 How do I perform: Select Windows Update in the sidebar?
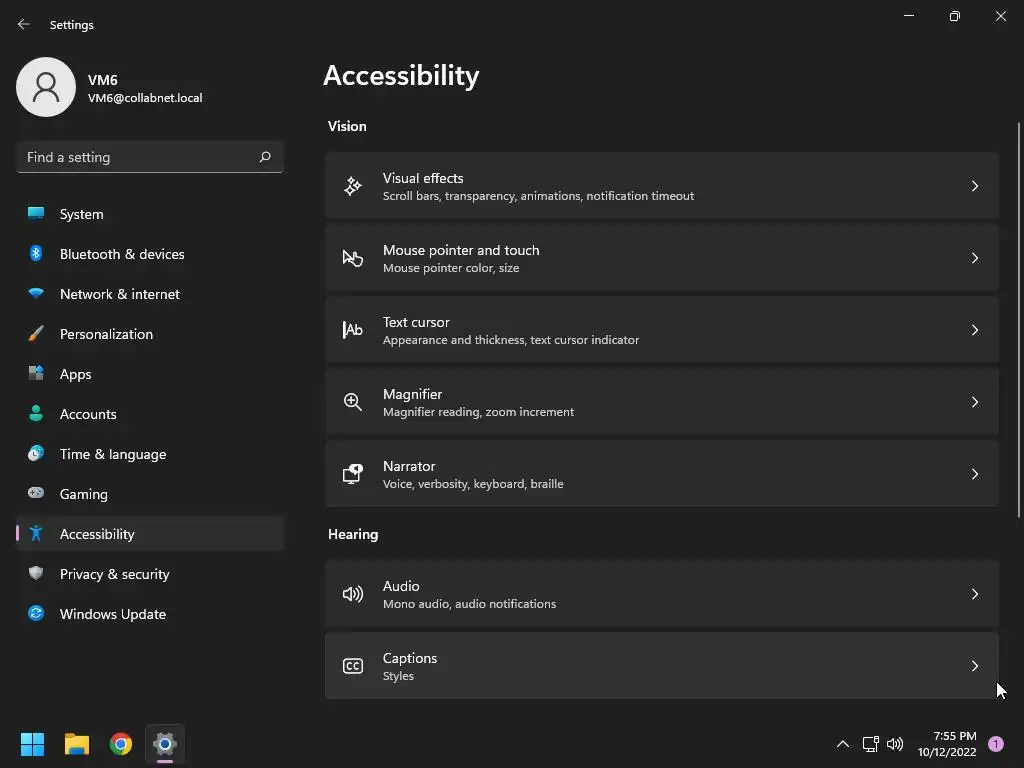click(113, 614)
